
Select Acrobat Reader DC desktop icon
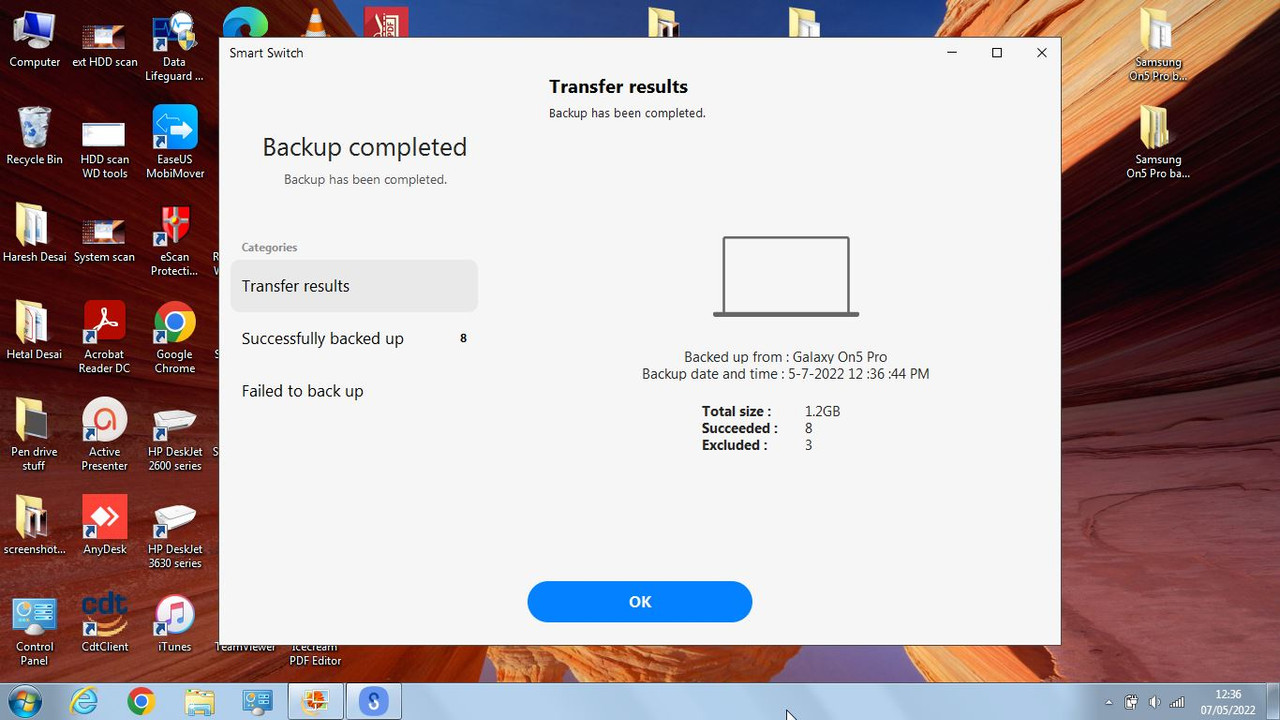105,338
